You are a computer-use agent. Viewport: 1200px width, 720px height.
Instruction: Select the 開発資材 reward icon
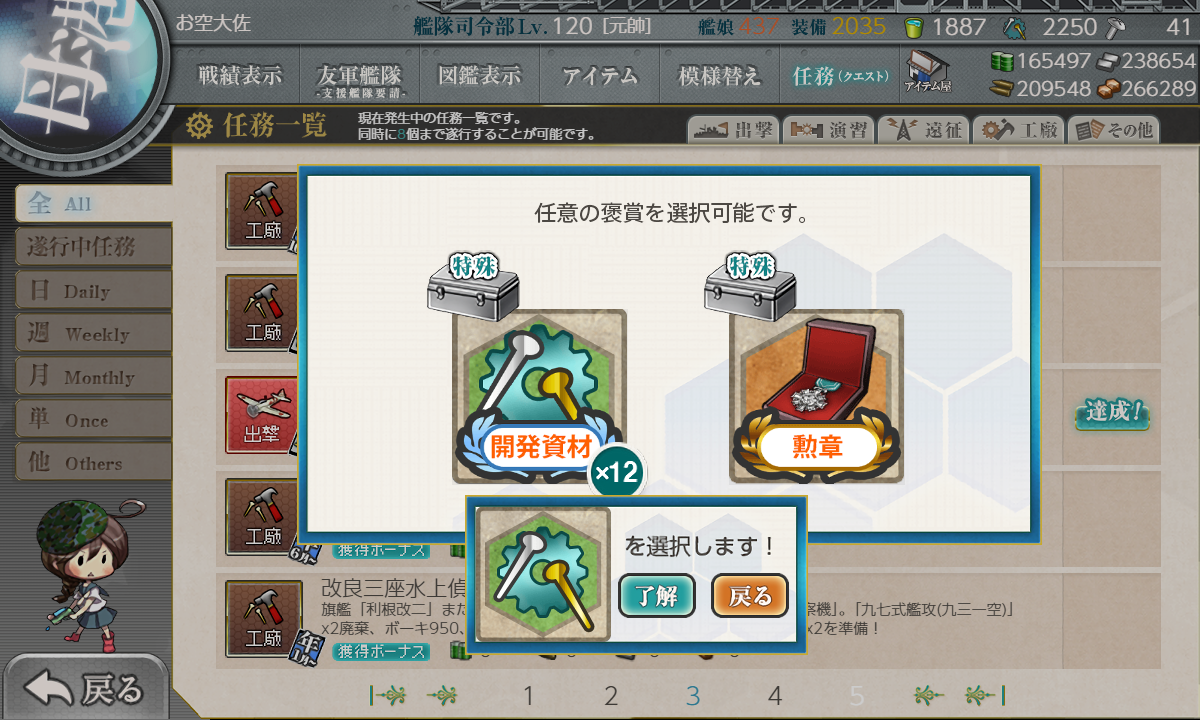[540, 396]
